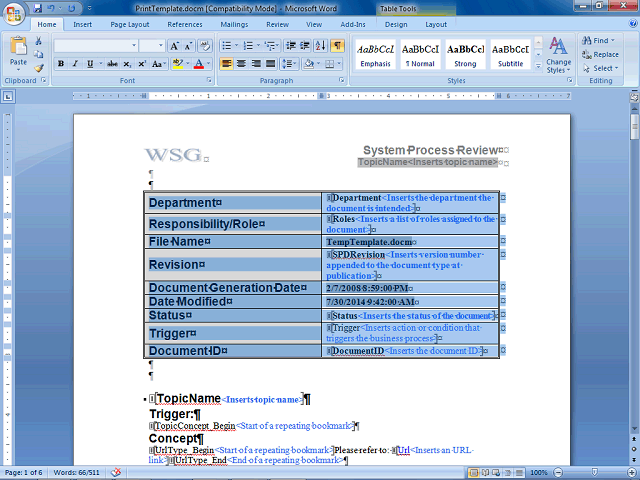640x480 pixels.
Task: Click proofing errors icon in status bar
Action: click(116, 472)
